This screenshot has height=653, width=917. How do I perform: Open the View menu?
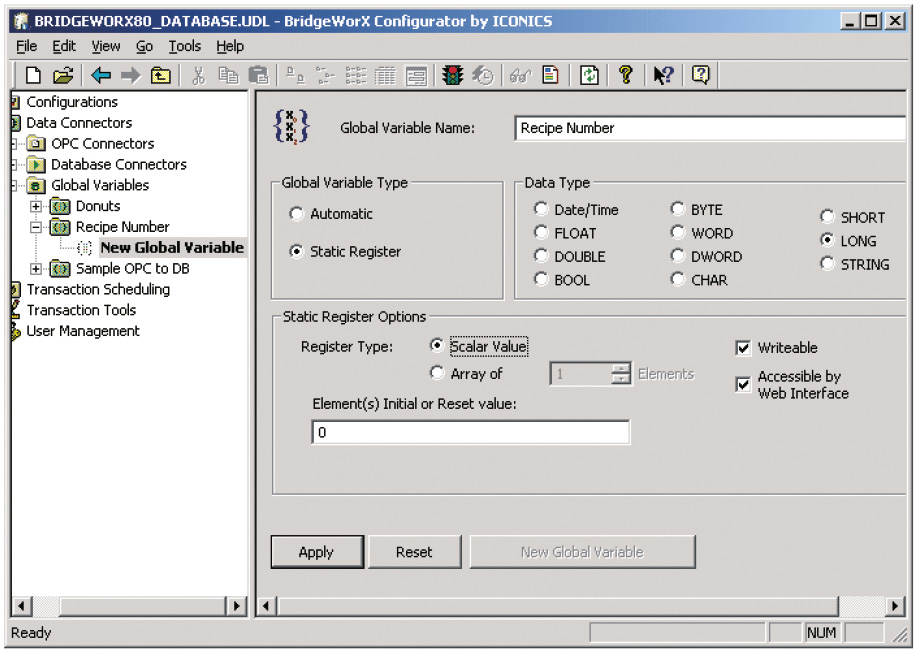[106, 46]
